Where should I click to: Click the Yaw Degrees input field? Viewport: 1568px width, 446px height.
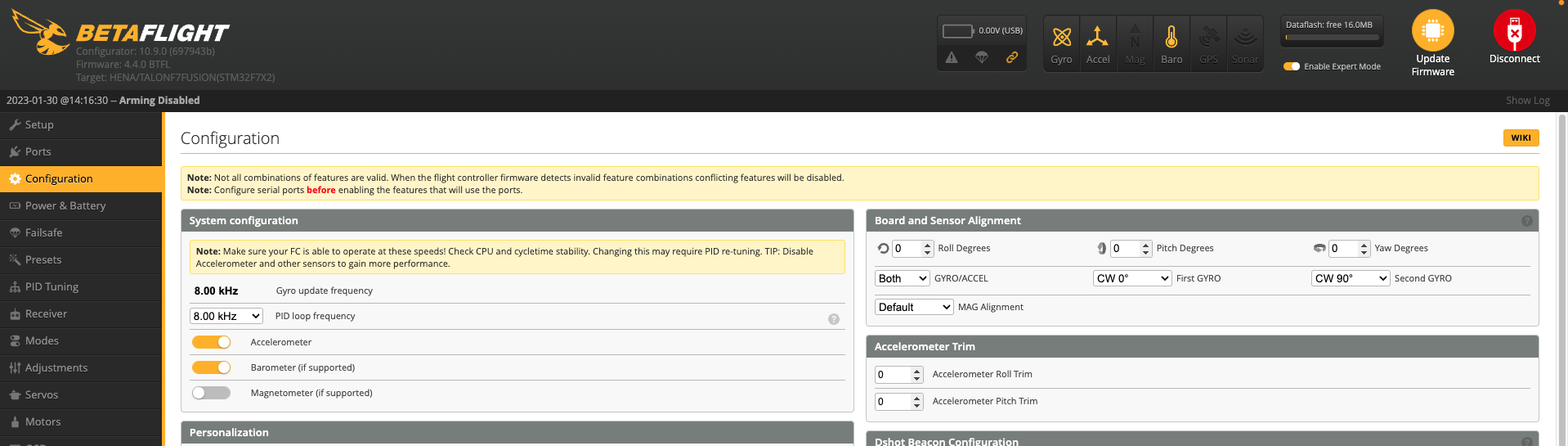1349,248
